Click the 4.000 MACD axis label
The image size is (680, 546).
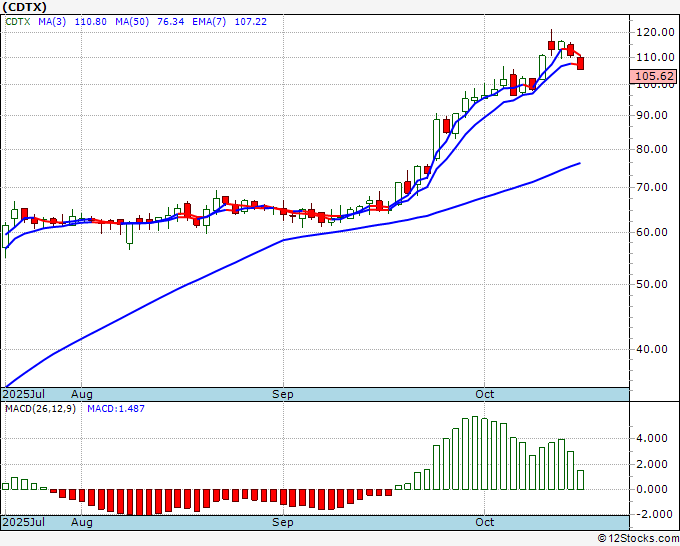coord(652,438)
